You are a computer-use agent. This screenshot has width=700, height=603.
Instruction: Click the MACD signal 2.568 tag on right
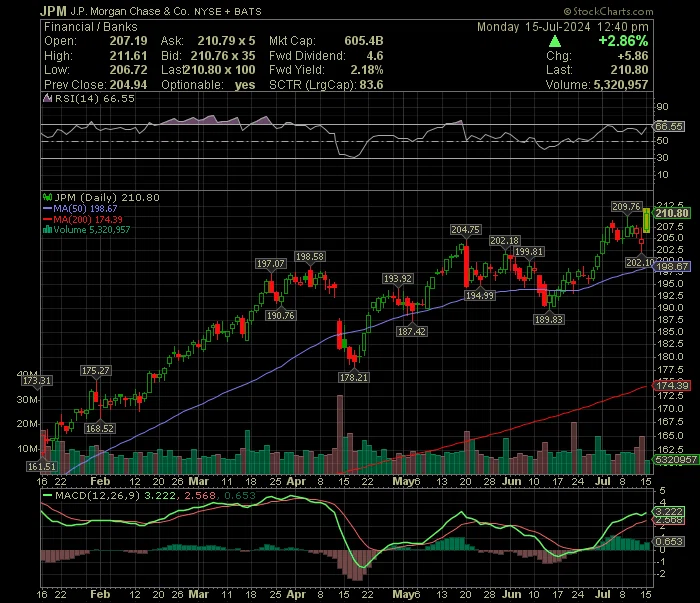[x=668, y=520]
